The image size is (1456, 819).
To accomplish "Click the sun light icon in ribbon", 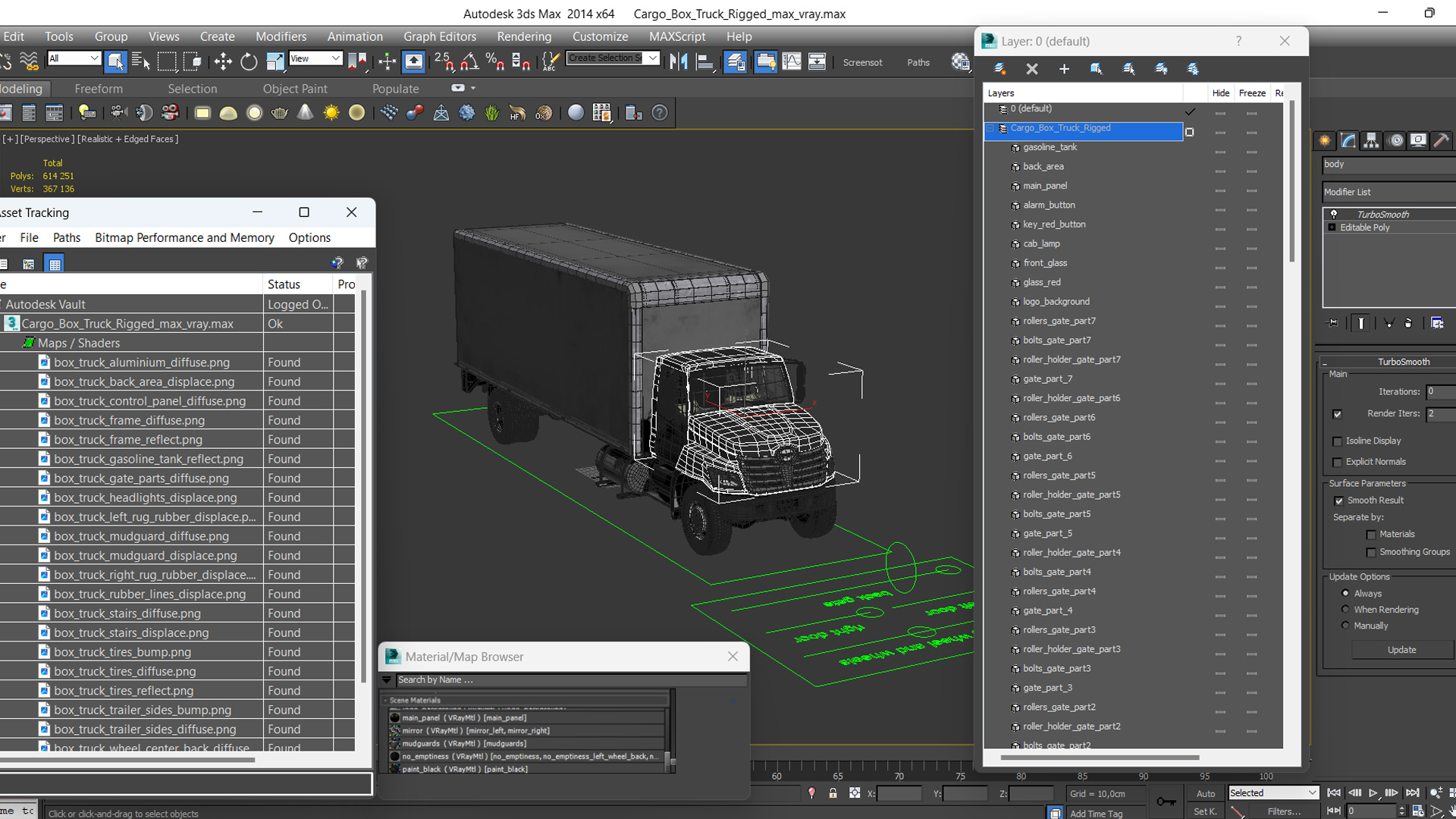I will point(331,113).
